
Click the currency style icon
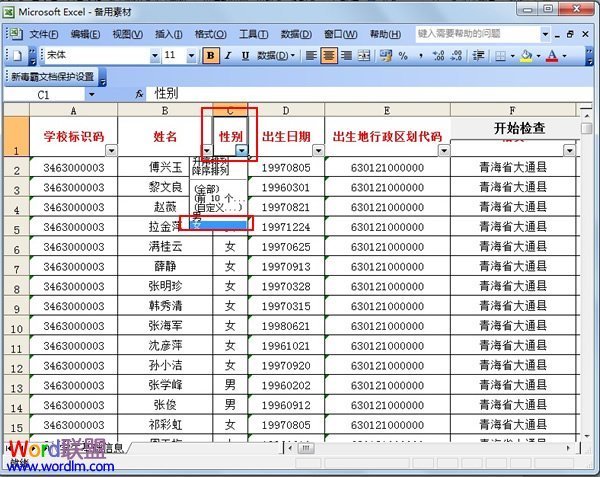coord(386,56)
